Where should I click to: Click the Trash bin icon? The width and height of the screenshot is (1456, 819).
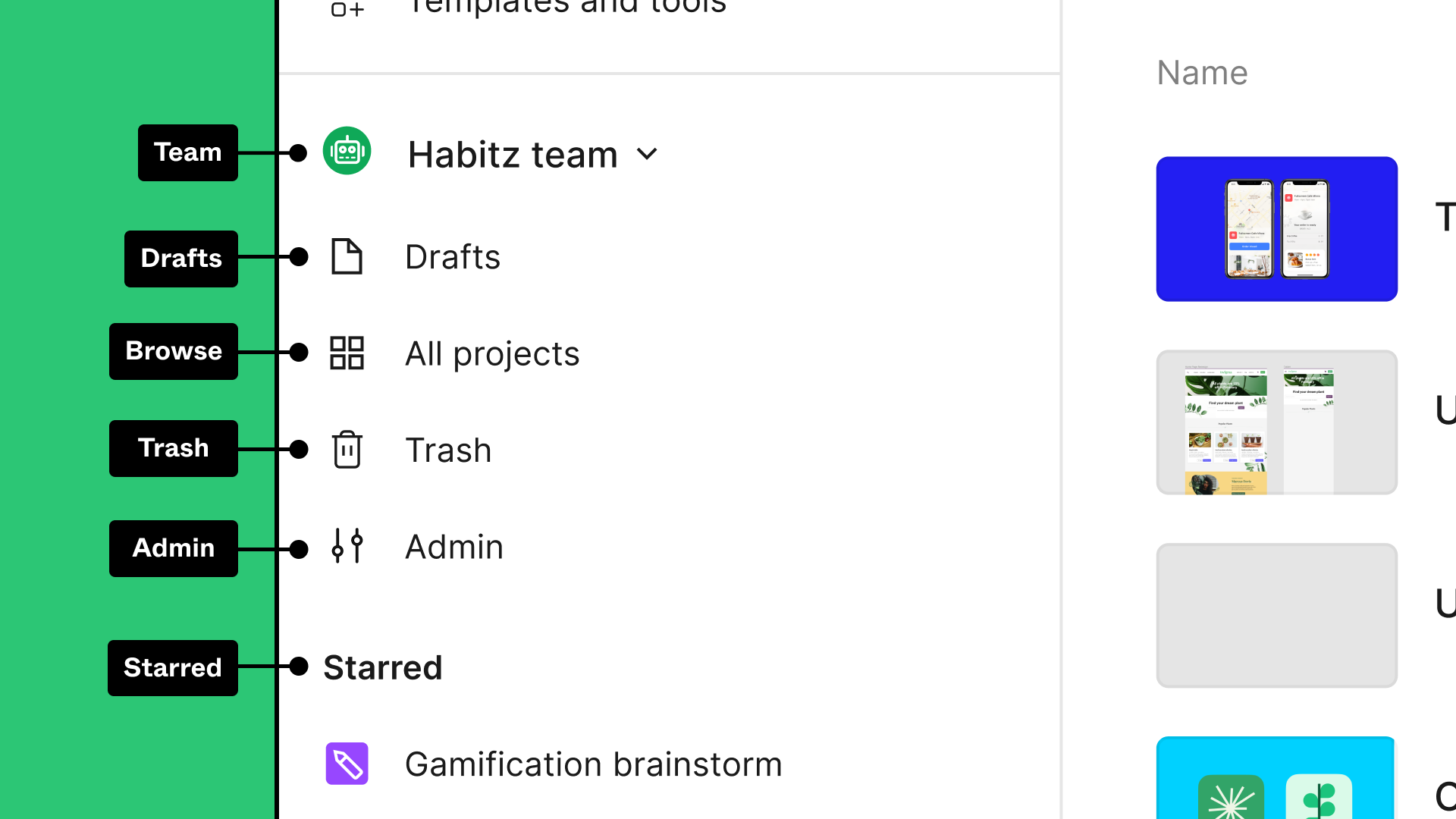347,449
